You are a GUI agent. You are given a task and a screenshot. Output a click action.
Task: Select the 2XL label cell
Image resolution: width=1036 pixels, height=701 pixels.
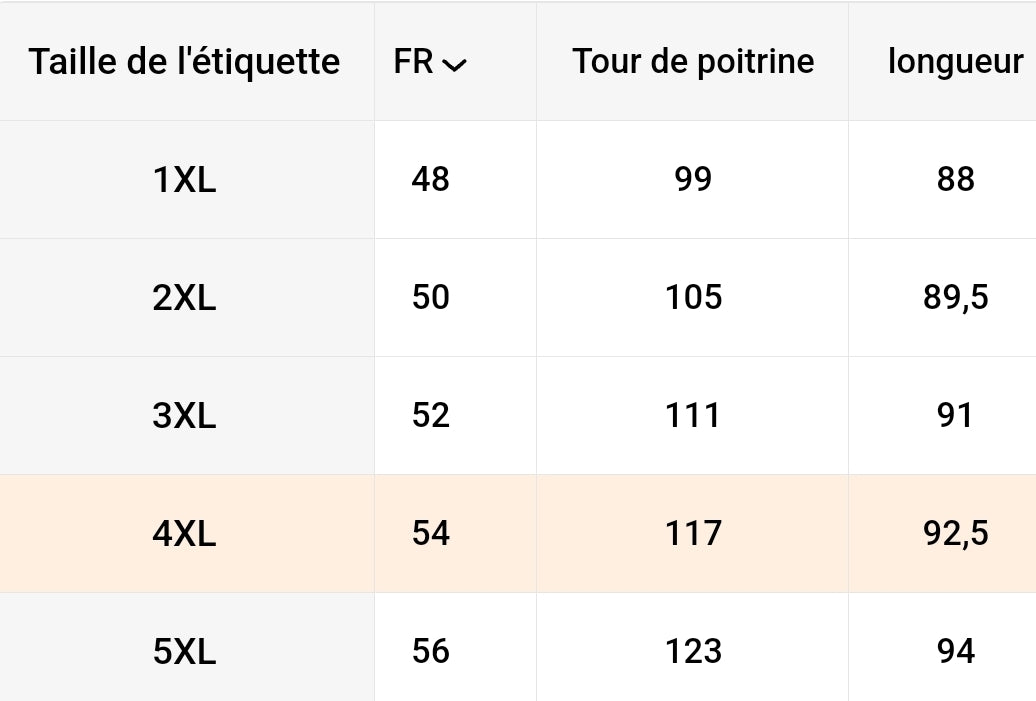coord(184,297)
